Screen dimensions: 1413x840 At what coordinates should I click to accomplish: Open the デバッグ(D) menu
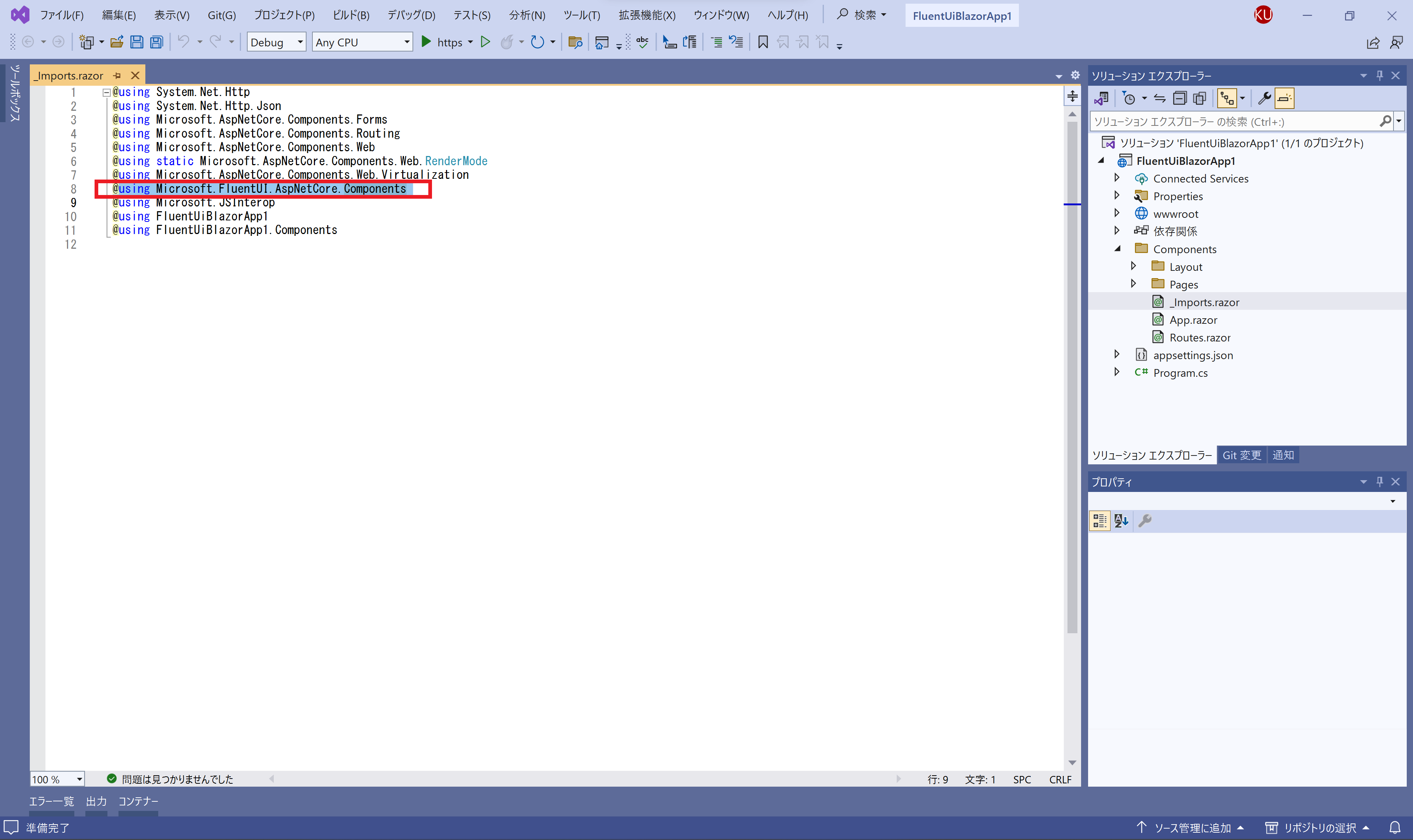[x=411, y=15]
